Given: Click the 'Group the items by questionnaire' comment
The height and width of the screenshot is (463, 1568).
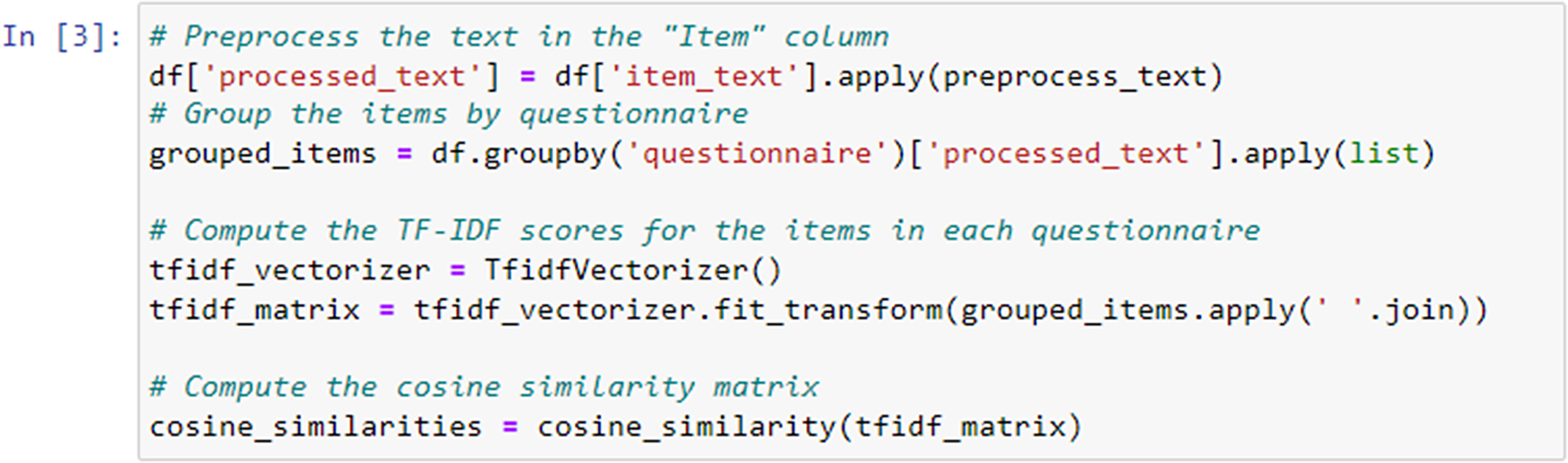Looking at the screenshot, I should (x=449, y=114).
